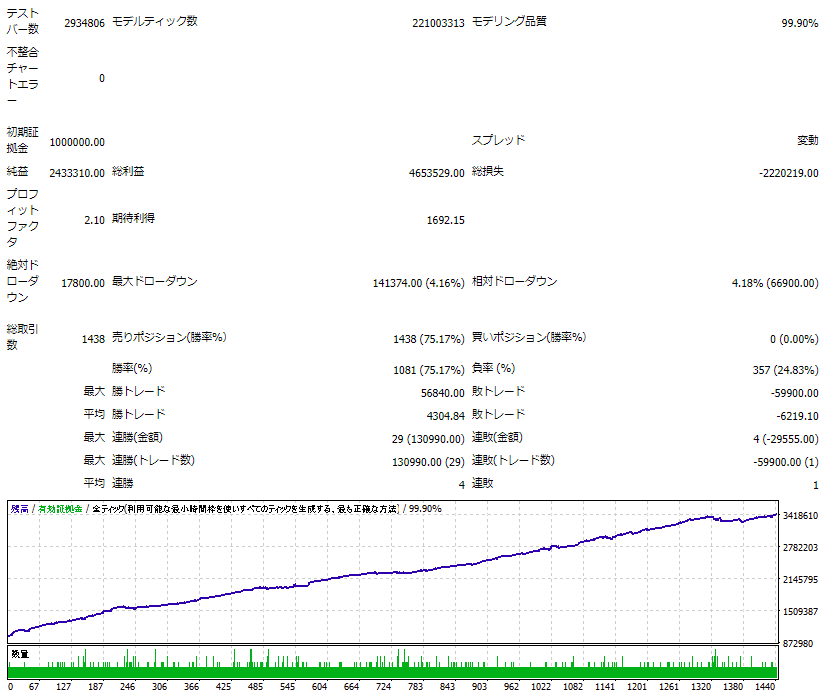This screenshot has width=827, height=695.
Task: Select the 数量 label on volume panel
Action: pos(18,651)
